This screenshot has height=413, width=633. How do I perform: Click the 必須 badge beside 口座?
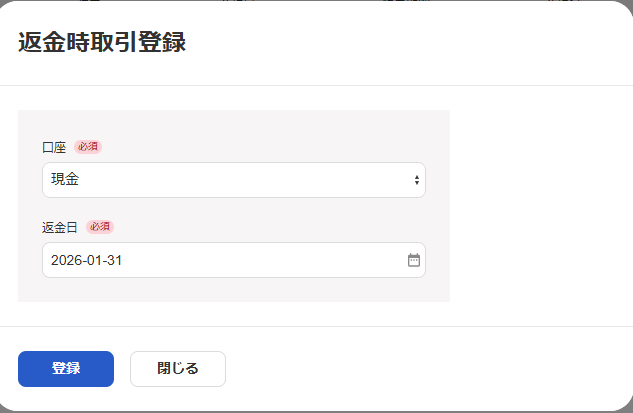pos(88,147)
